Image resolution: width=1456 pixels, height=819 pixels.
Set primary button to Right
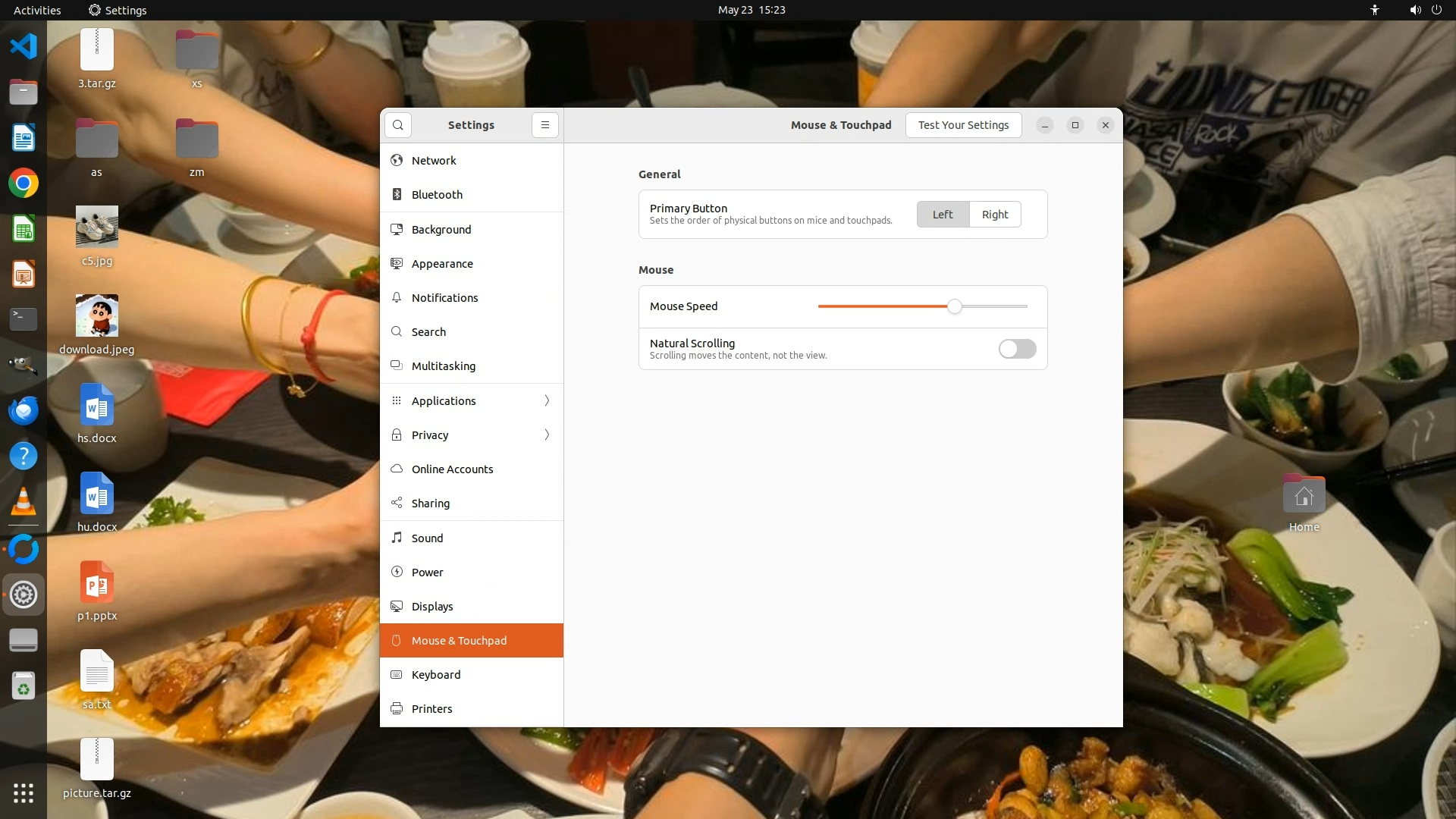click(994, 215)
